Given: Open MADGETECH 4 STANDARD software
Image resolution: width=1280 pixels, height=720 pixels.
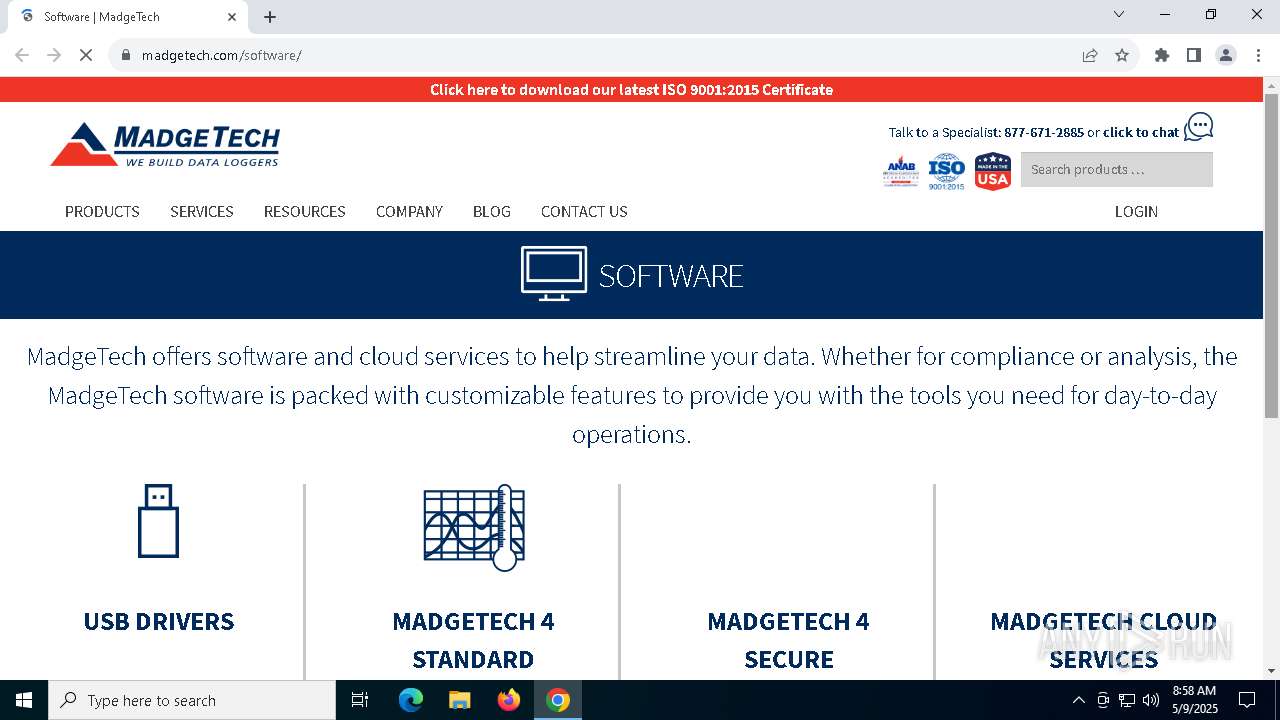Looking at the screenshot, I should pyautogui.click(x=473, y=640).
